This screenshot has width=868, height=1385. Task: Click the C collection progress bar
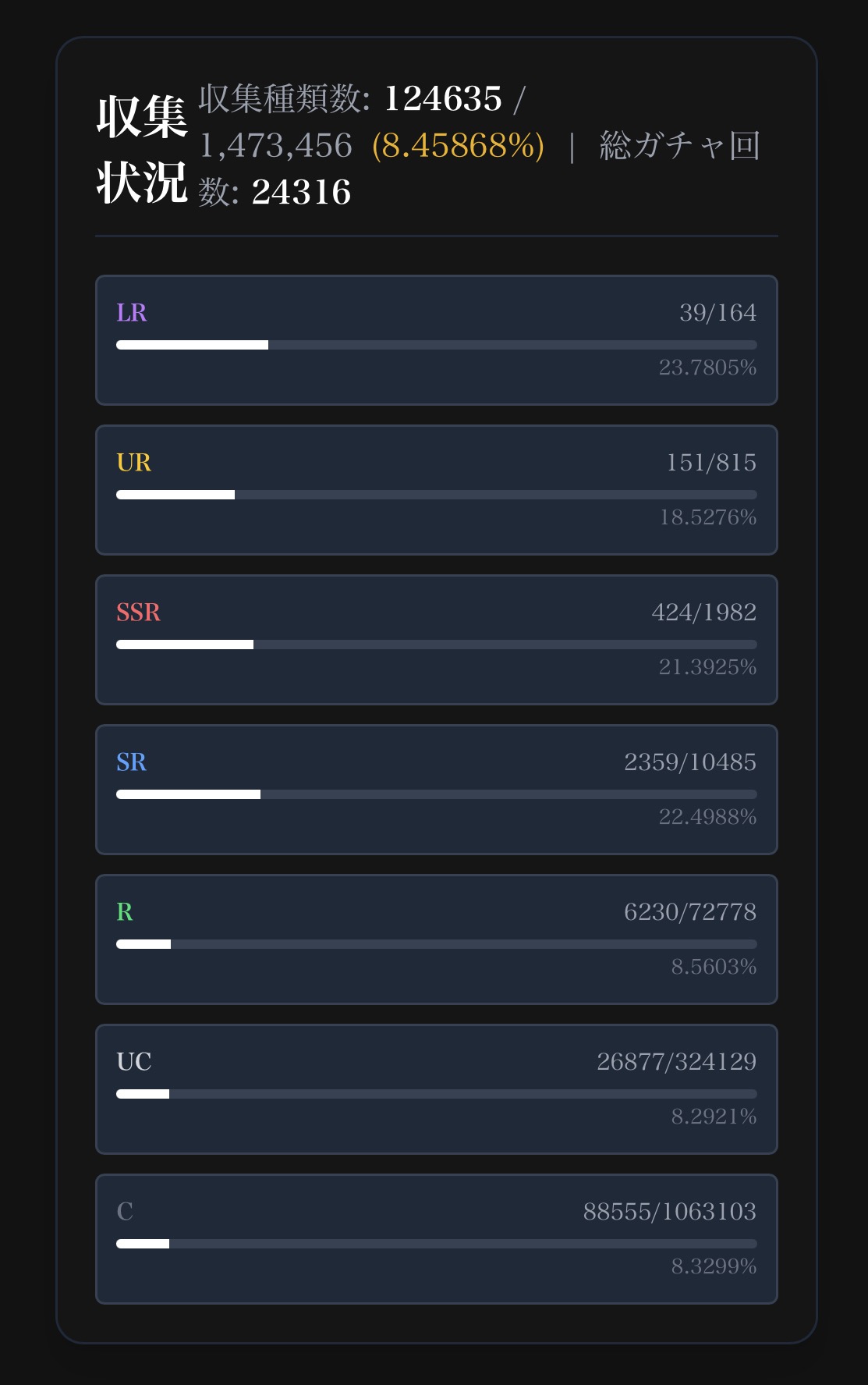tap(436, 1244)
